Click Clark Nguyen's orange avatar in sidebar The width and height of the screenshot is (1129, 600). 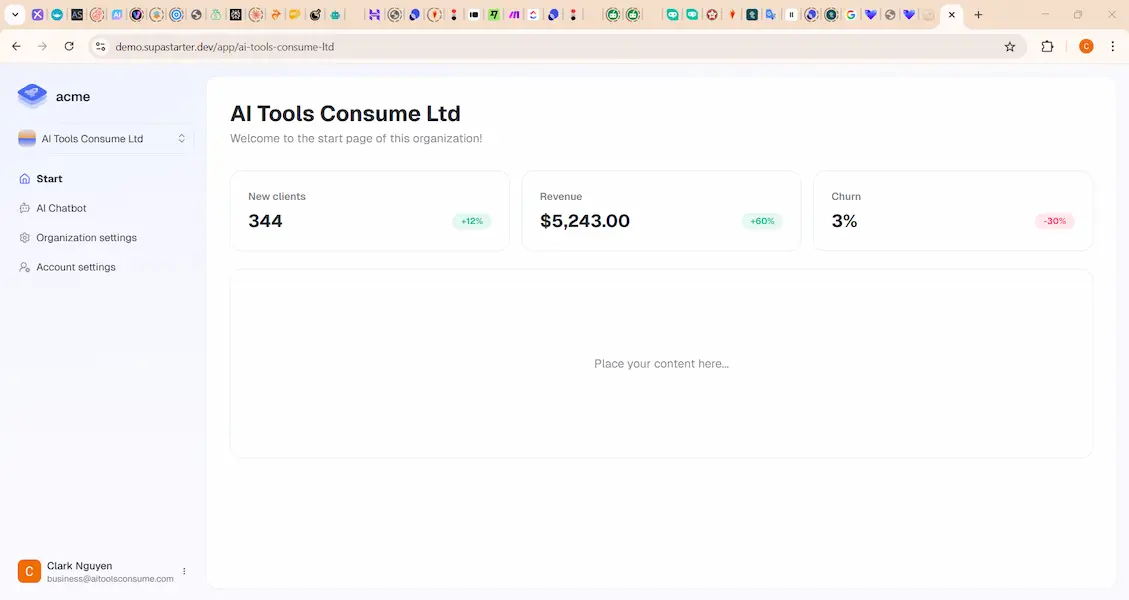point(29,571)
